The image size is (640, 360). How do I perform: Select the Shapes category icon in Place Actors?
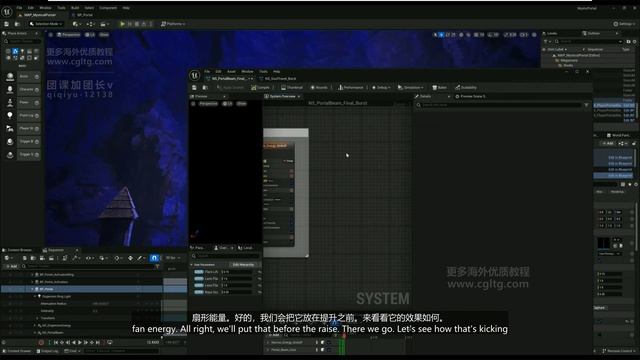pos(29,51)
